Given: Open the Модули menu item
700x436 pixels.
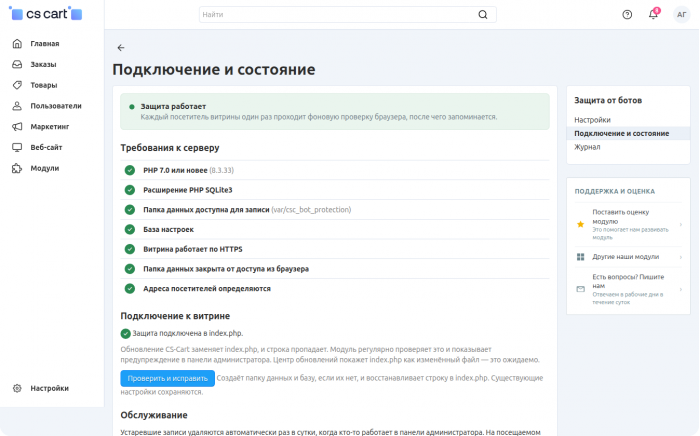Looking at the screenshot, I should pyautogui.click(x=45, y=168).
